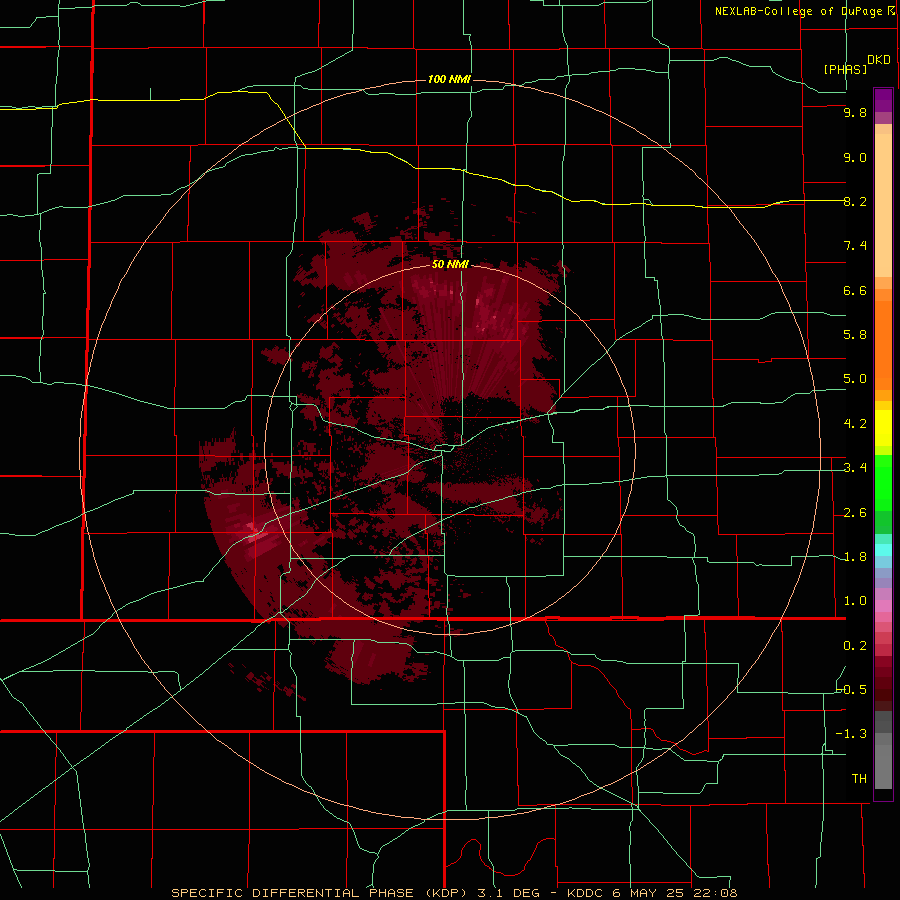Pick the pink swatch on the color bar
This screenshot has width=900, height=900.
[883, 606]
